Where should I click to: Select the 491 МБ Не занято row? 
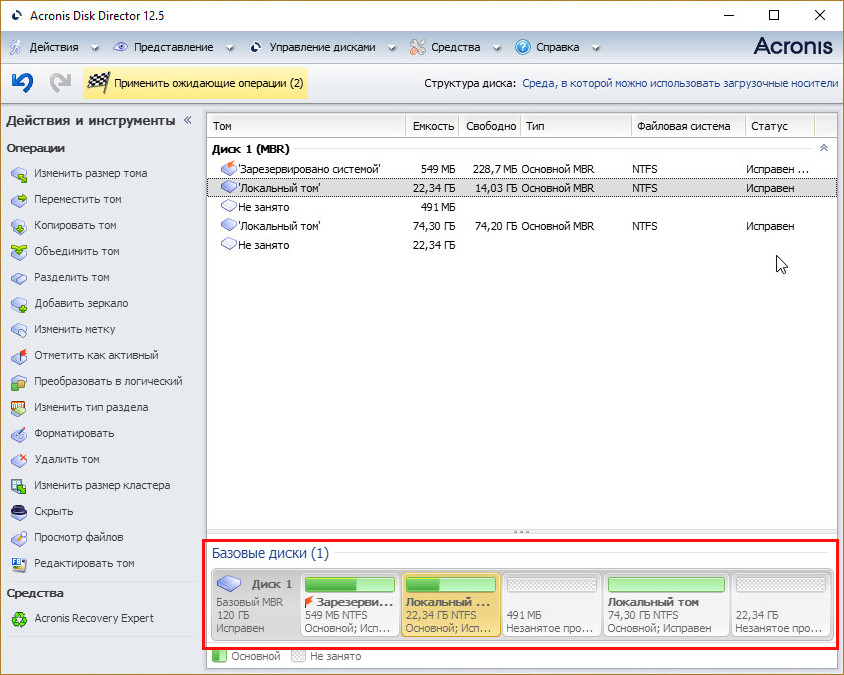(x=522, y=207)
